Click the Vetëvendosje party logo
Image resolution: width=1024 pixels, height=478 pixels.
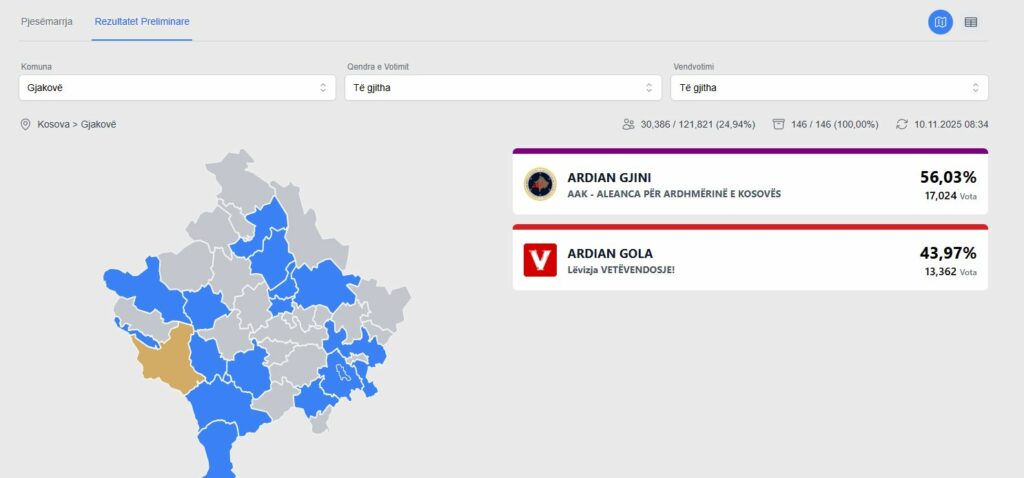click(540, 260)
